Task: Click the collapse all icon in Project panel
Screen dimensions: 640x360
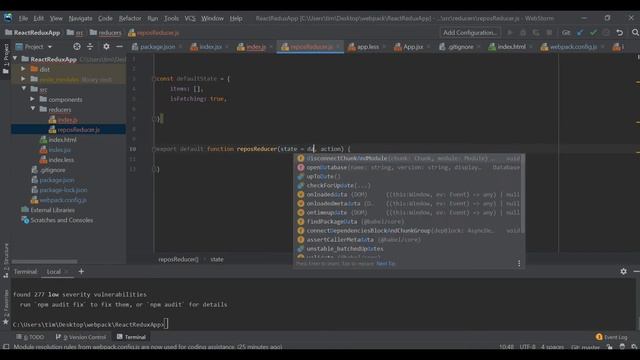Action: [90, 47]
